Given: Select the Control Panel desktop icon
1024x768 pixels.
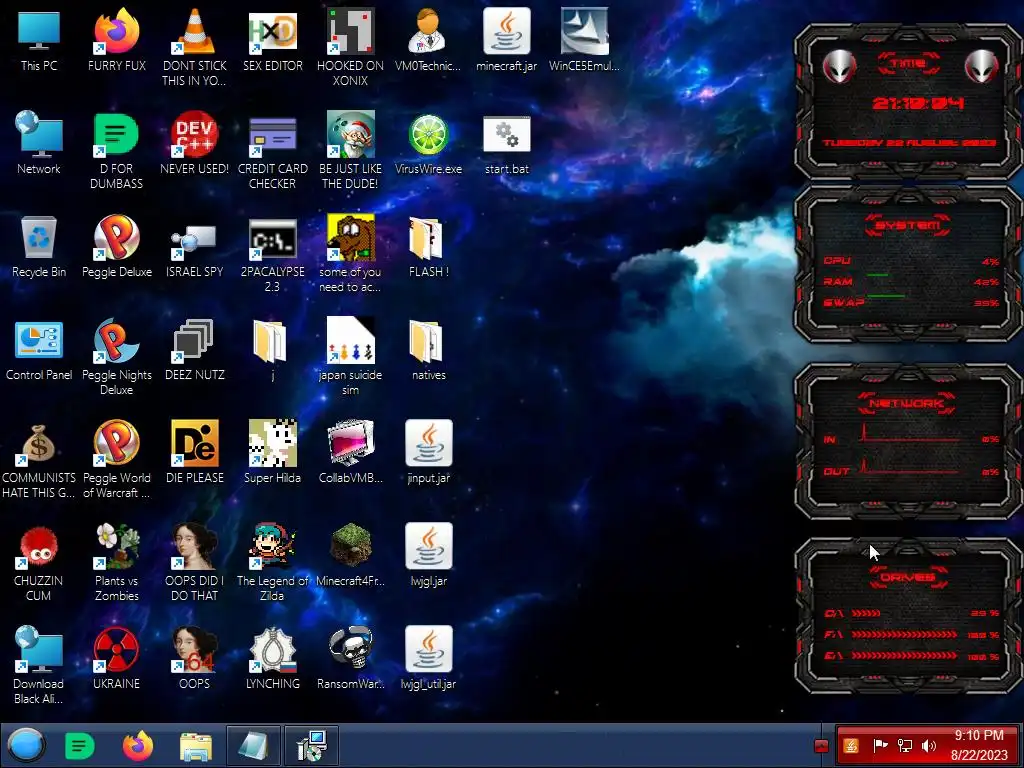Looking at the screenshot, I should (39, 349).
